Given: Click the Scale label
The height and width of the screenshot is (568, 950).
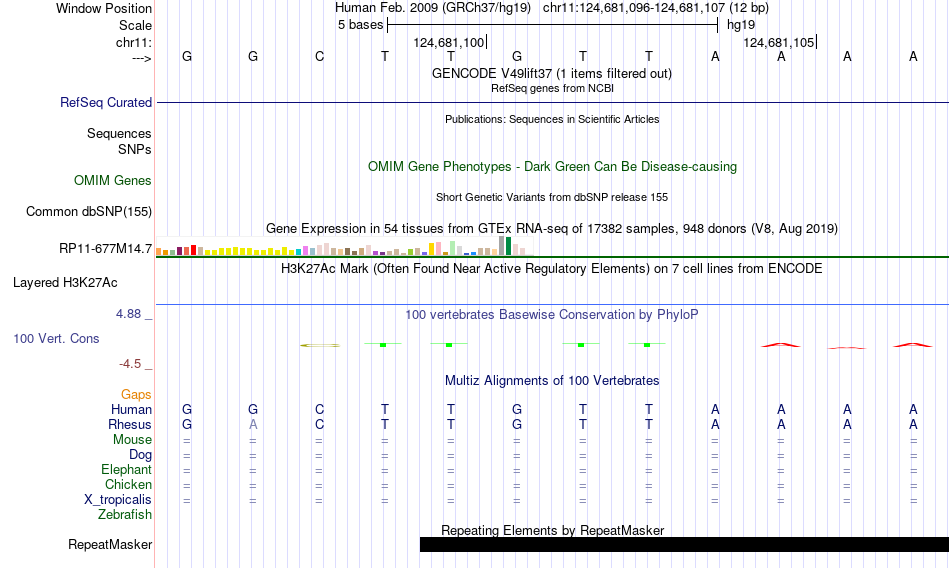Looking at the screenshot, I should [x=135, y=25].
